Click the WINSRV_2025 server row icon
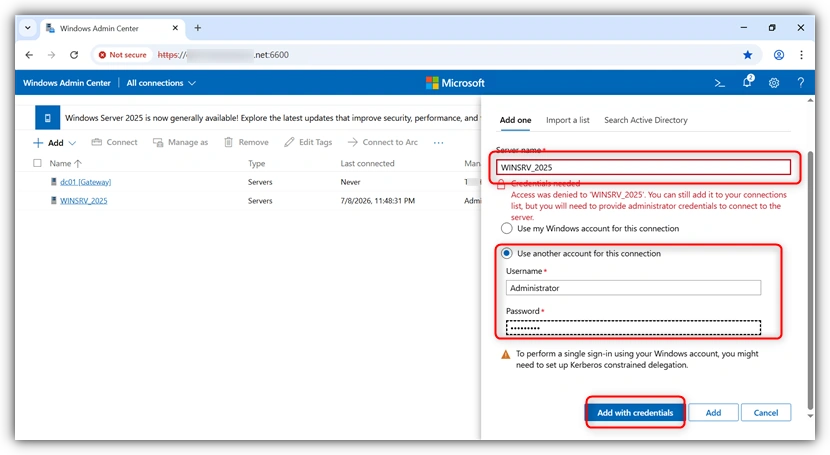This screenshot has width=830, height=455. (x=53, y=201)
